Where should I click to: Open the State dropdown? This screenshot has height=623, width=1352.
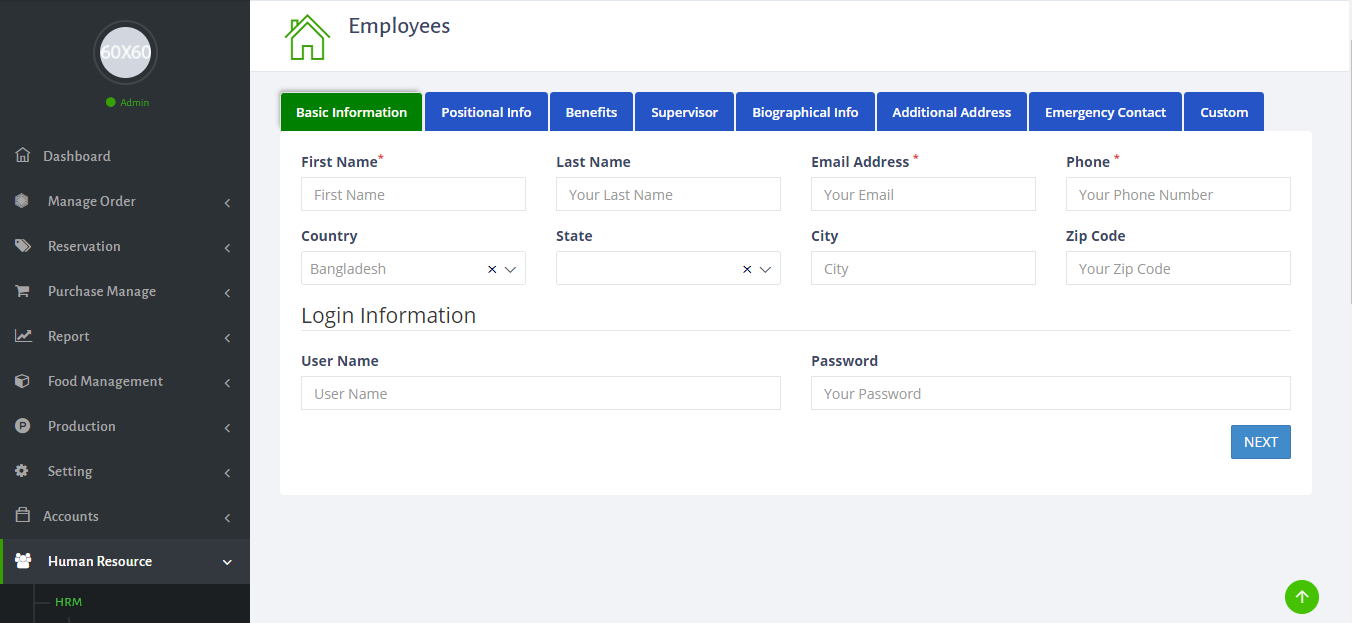[x=765, y=269]
